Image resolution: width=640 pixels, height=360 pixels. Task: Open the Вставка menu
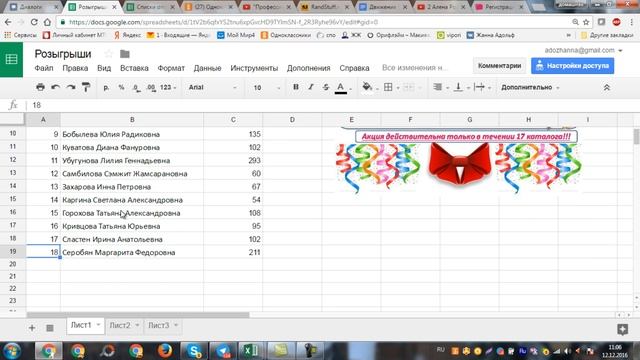coord(134,68)
